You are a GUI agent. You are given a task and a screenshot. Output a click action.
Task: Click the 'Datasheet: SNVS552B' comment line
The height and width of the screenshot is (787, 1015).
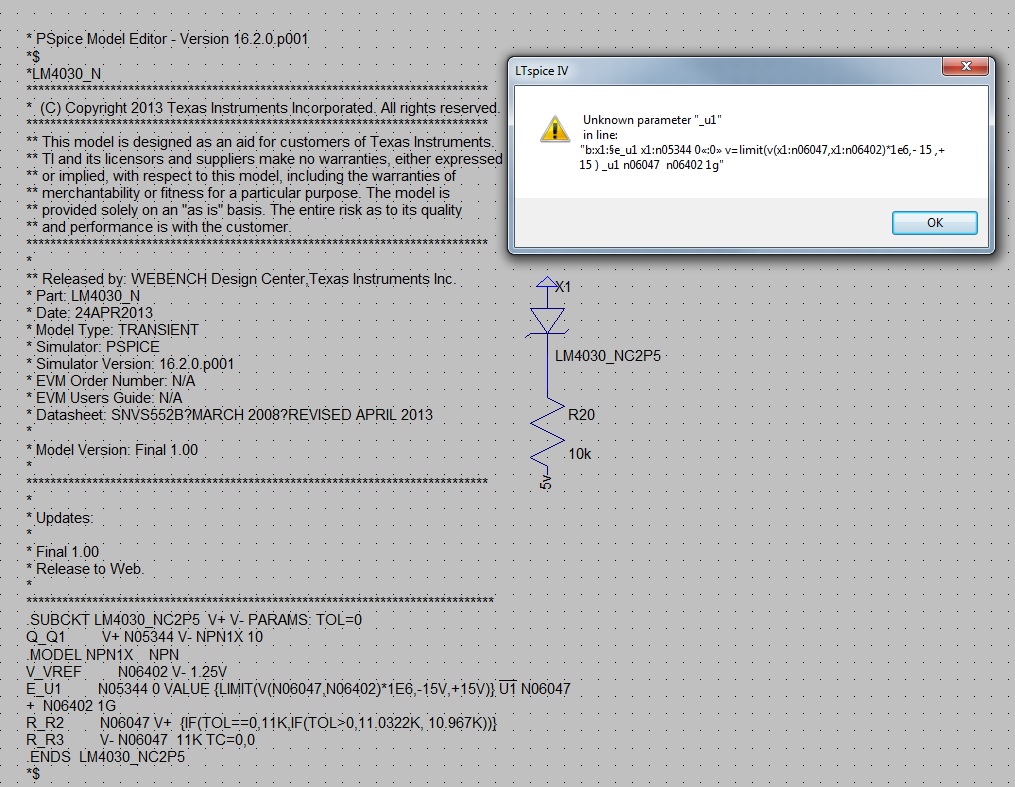[x=229, y=415]
